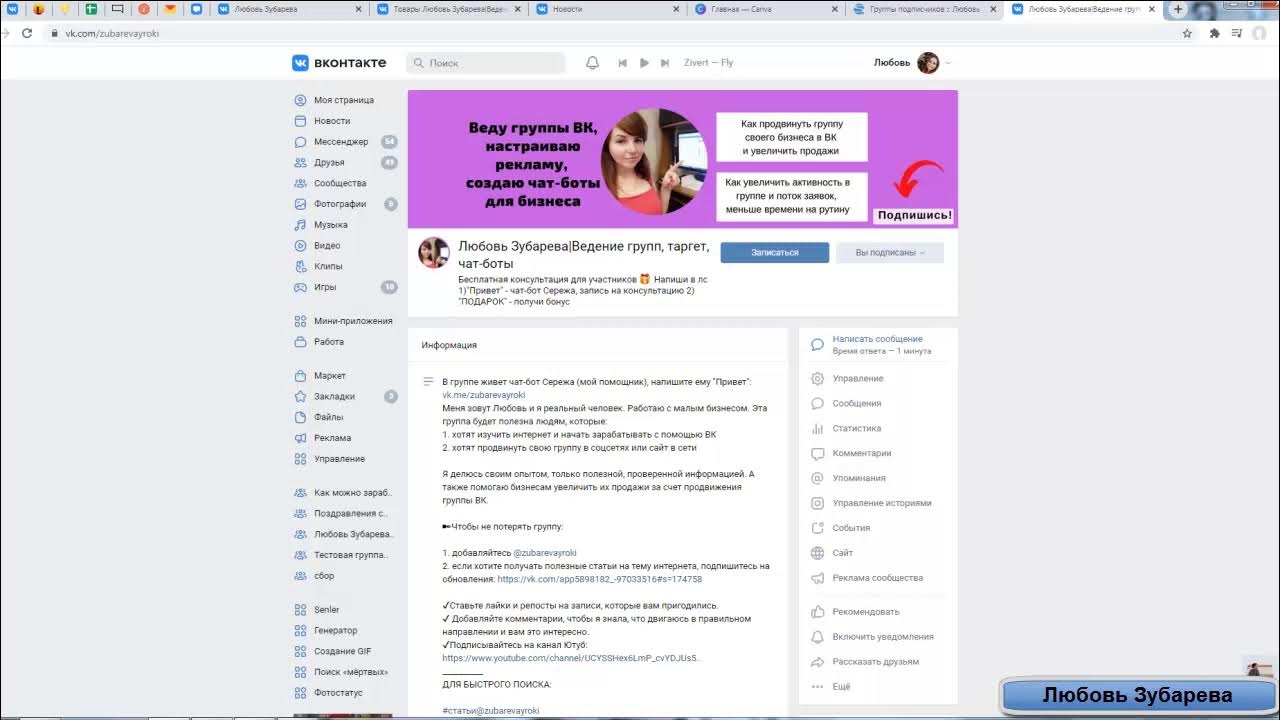Open the Фотостатус app in sidebar
The width and height of the screenshot is (1280, 720).
coord(338,693)
